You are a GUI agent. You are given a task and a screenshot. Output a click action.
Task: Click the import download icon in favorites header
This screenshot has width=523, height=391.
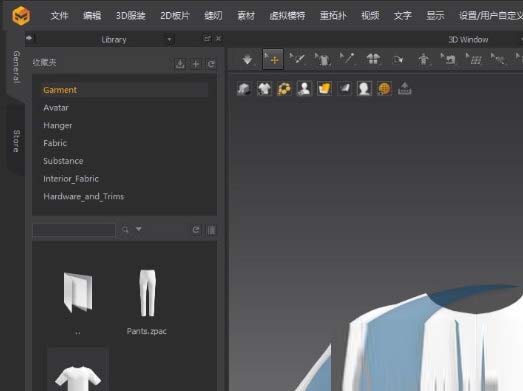(x=180, y=63)
